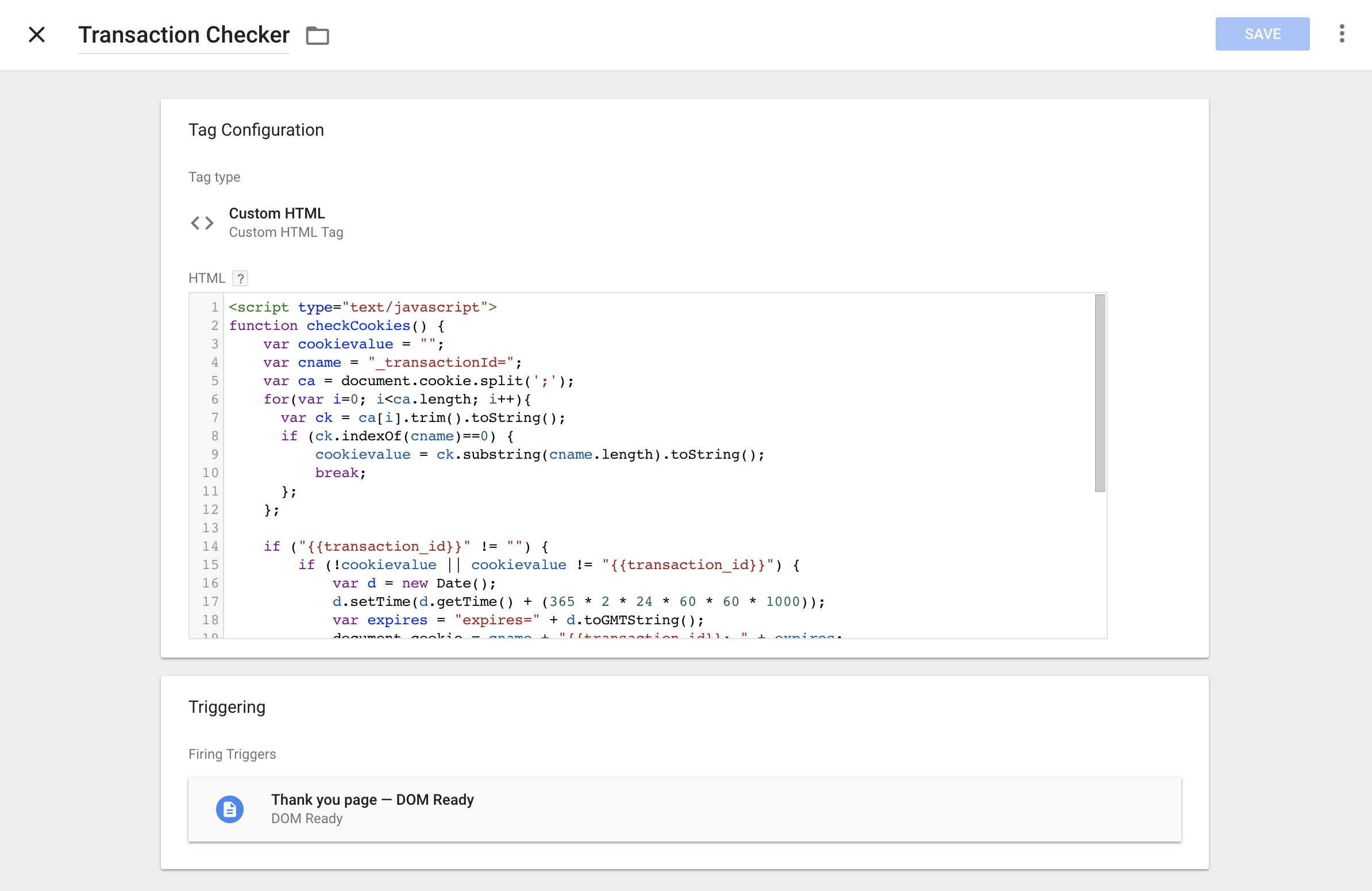1372x891 pixels.
Task: Close the tag editor with X icon
Action: (37, 34)
